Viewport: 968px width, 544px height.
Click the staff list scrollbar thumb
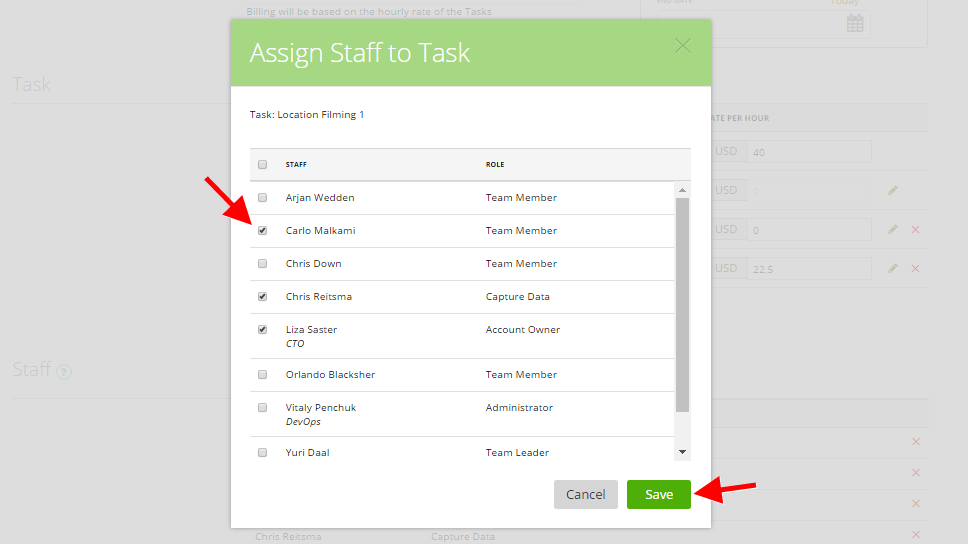point(682,304)
